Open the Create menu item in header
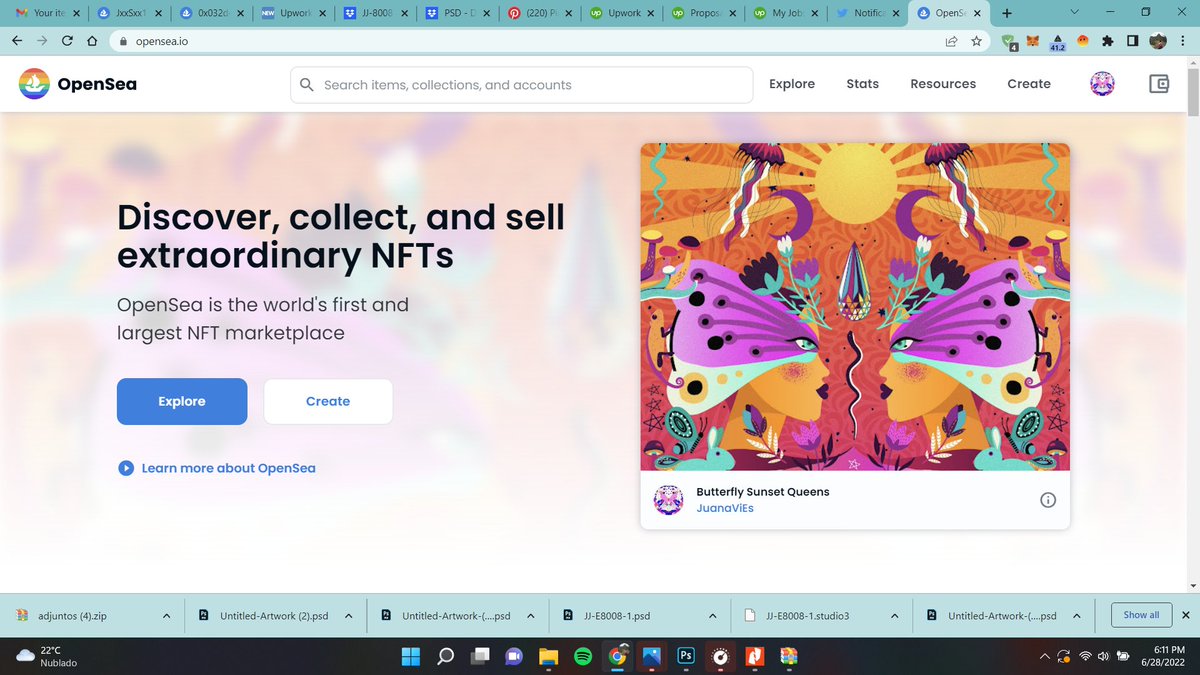 point(1029,84)
